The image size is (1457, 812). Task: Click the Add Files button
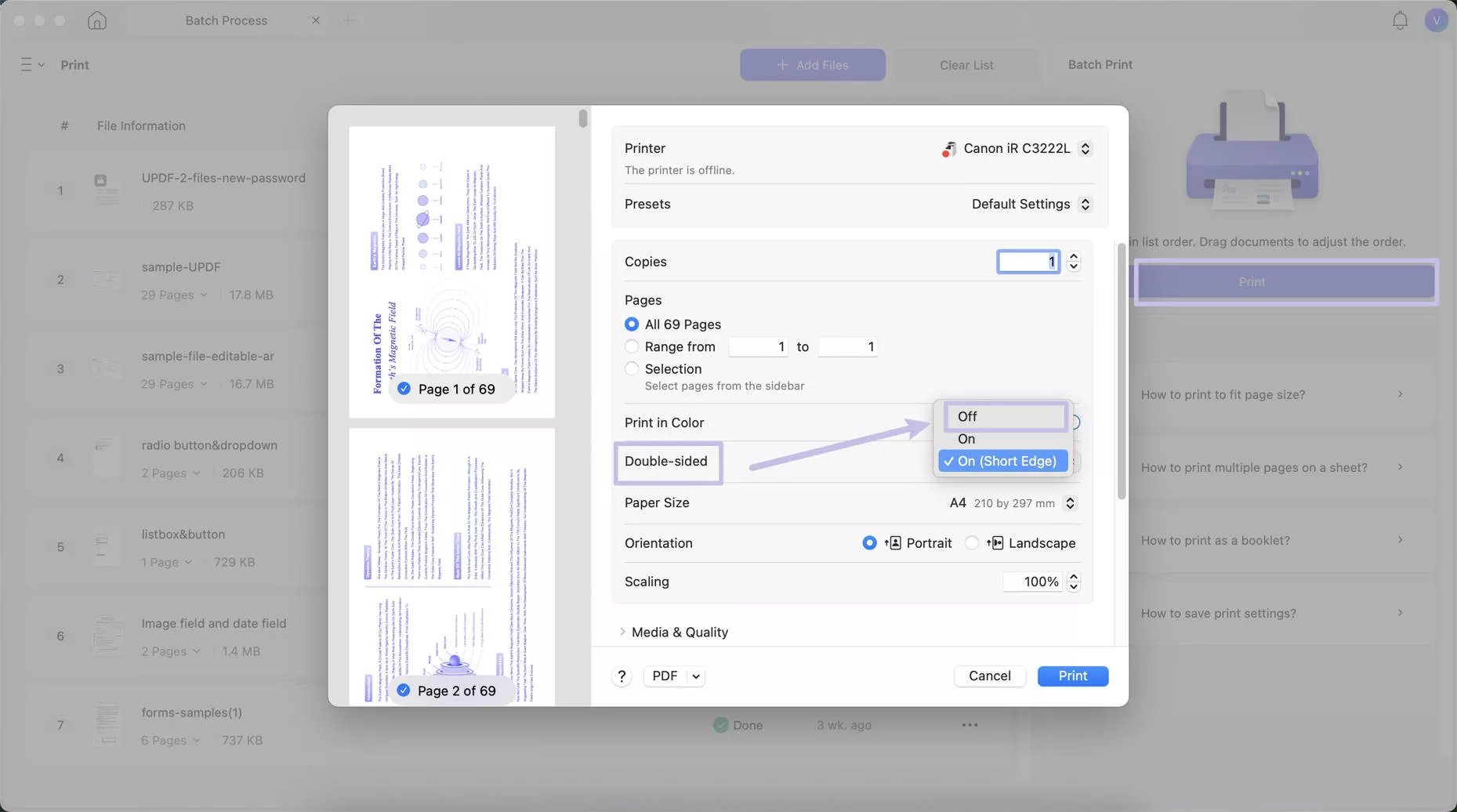click(x=812, y=65)
